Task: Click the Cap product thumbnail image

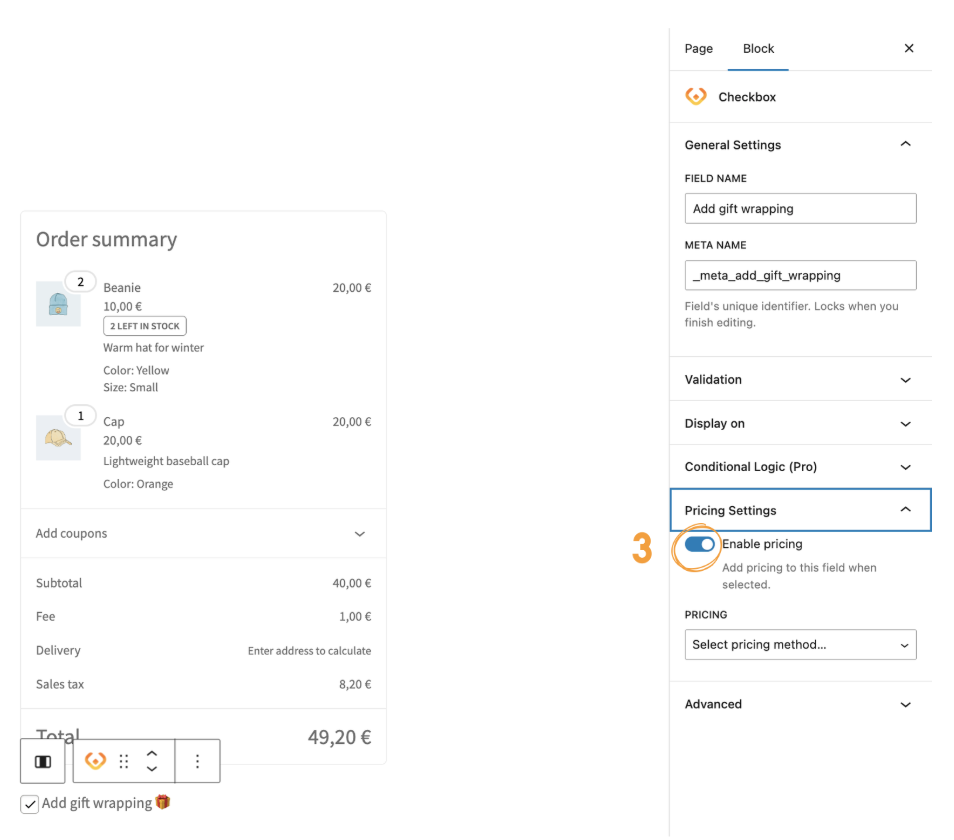Action: 58,438
